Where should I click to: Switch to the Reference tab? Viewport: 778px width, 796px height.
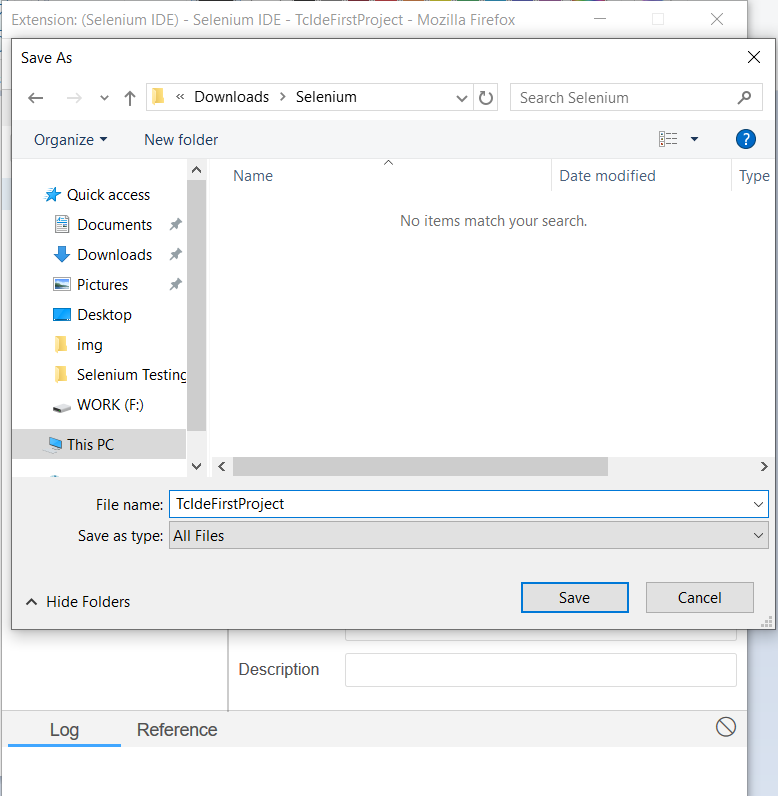(177, 729)
